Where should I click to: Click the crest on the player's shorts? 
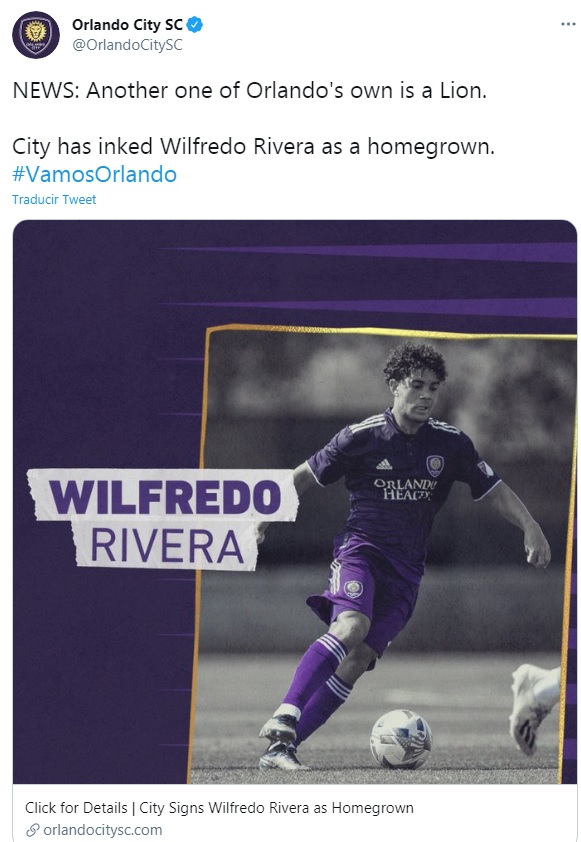[353, 589]
